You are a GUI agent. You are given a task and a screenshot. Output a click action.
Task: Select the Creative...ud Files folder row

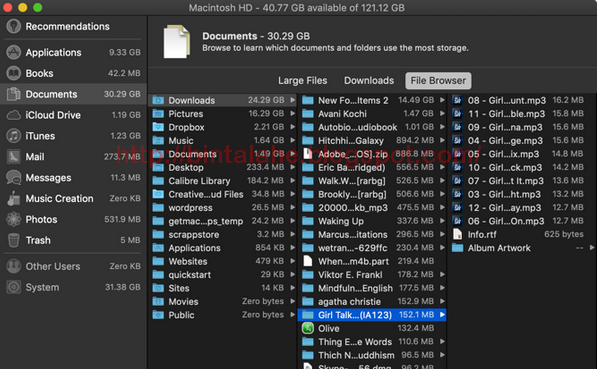coord(223,194)
